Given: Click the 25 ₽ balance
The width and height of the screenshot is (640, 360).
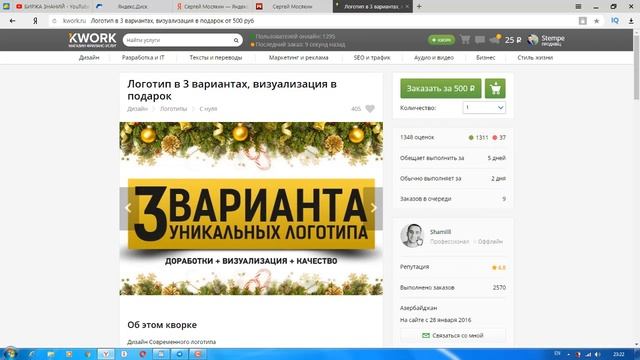Looking at the screenshot, I should 513,40.
